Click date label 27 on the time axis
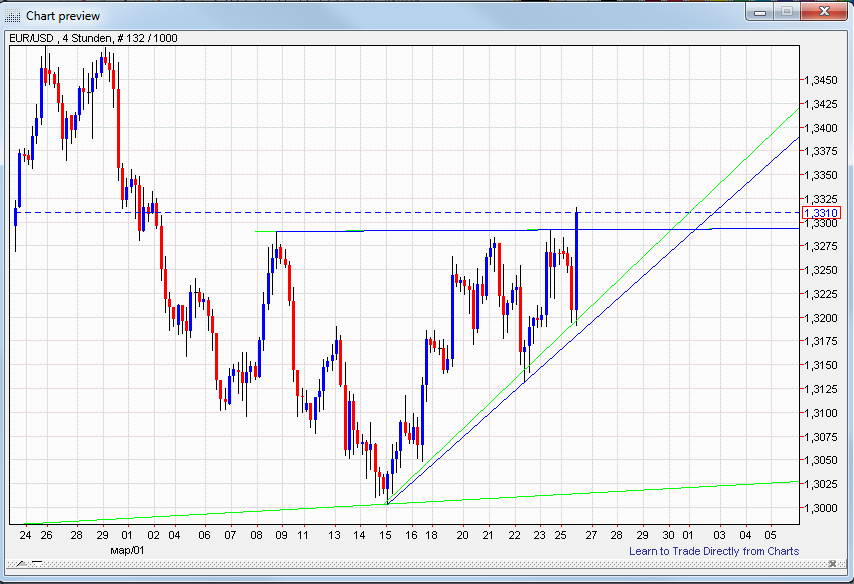 pos(591,536)
